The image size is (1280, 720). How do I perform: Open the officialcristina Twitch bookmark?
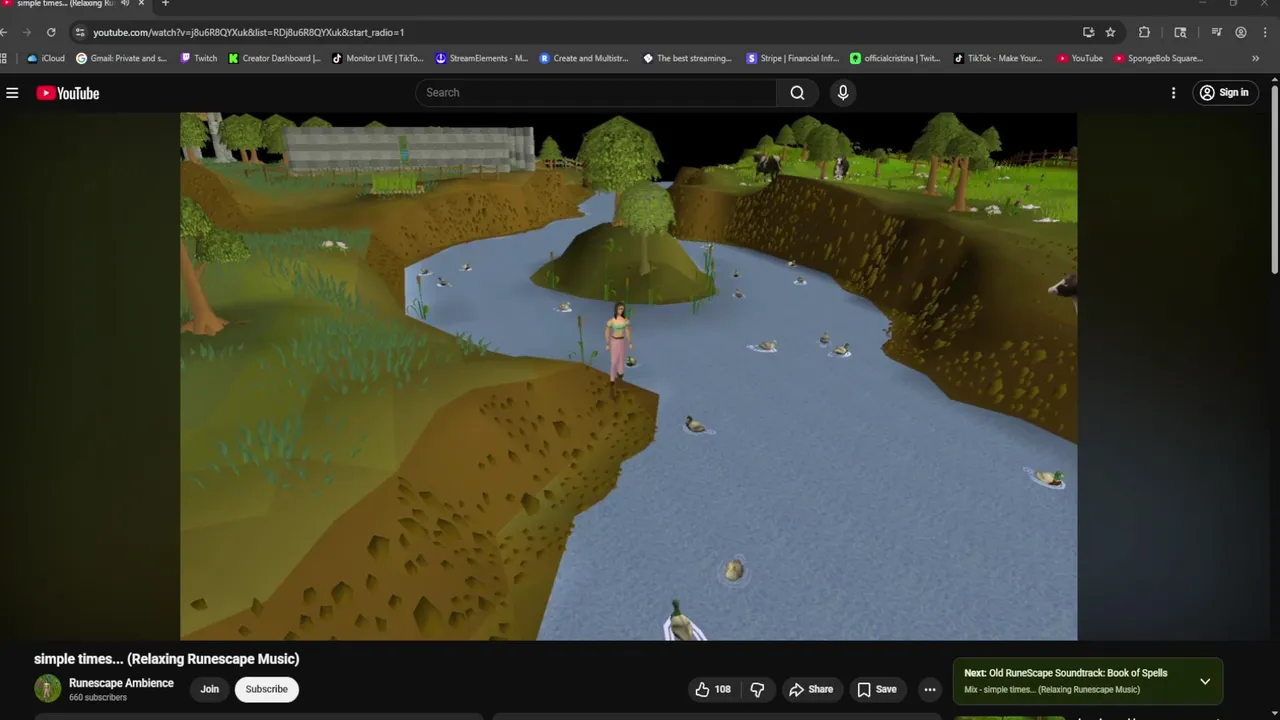[x=895, y=58]
